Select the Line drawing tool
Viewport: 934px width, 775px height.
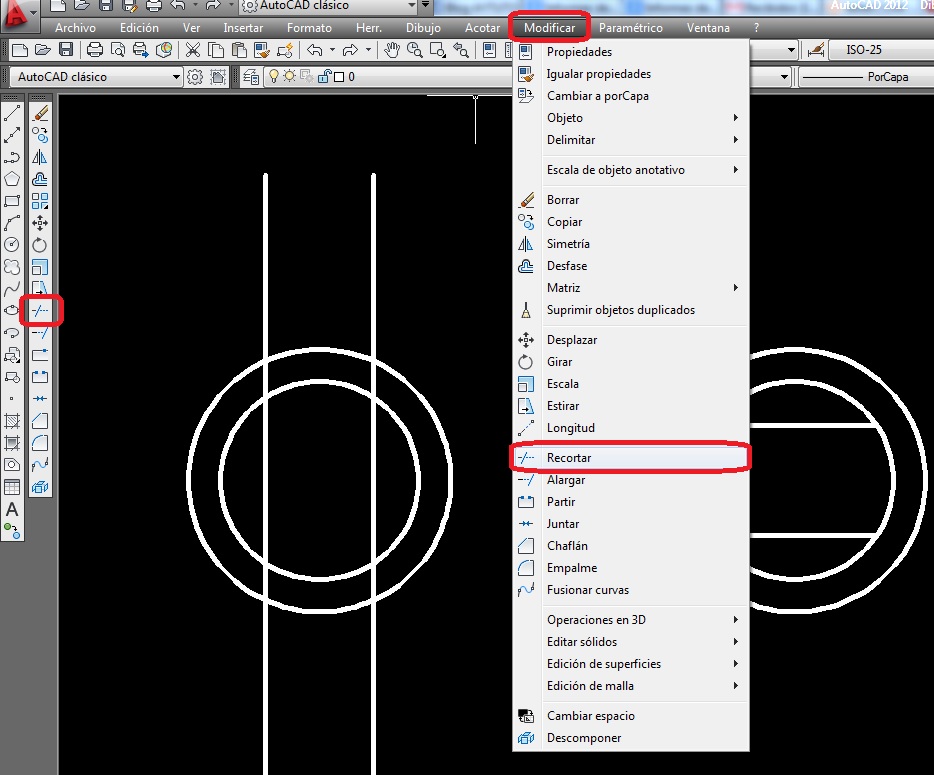pyautogui.click(x=12, y=112)
